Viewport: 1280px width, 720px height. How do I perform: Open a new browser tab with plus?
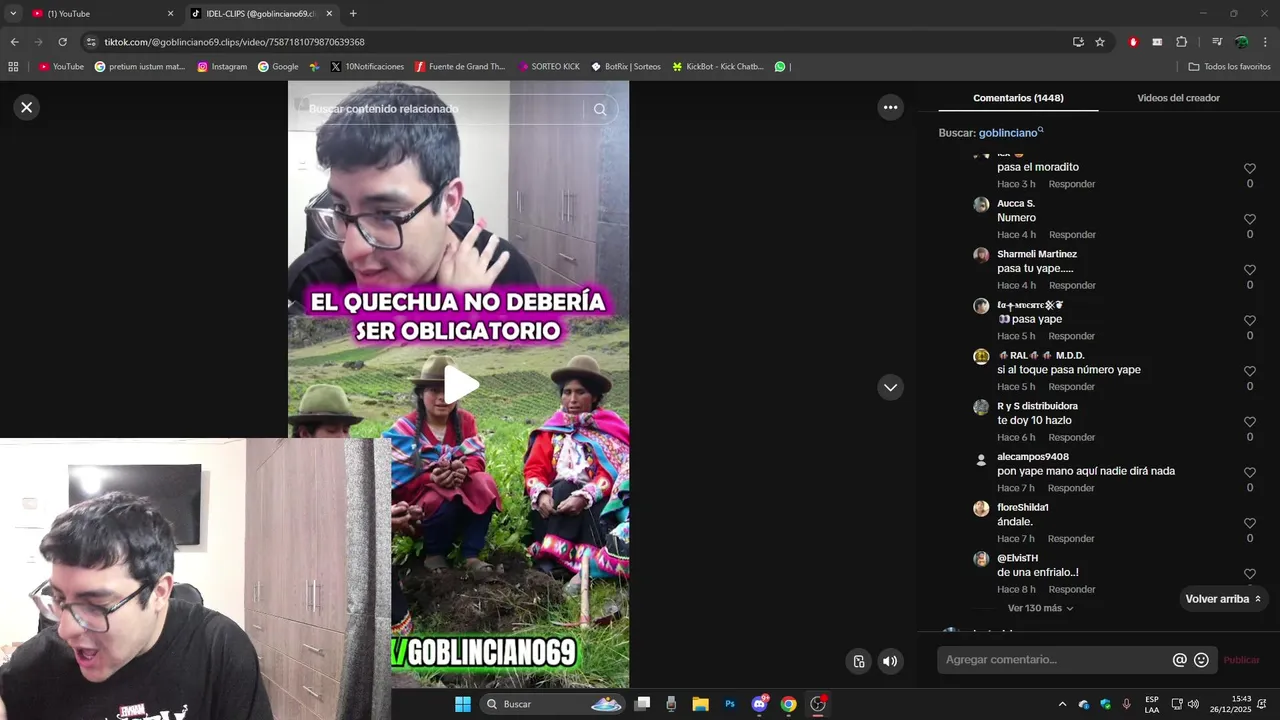pos(353,14)
